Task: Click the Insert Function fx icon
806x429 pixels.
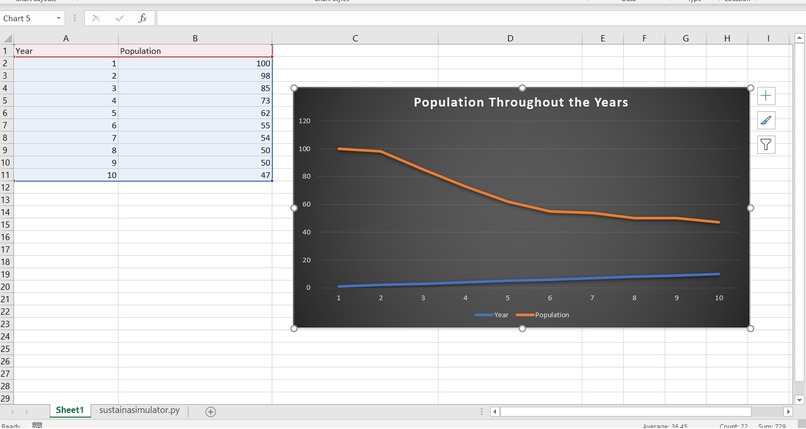Action: [x=142, y=18]
